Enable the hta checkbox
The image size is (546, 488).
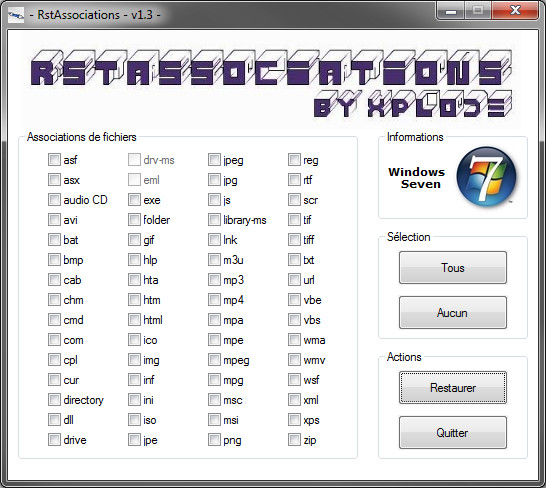click(134, 280)
